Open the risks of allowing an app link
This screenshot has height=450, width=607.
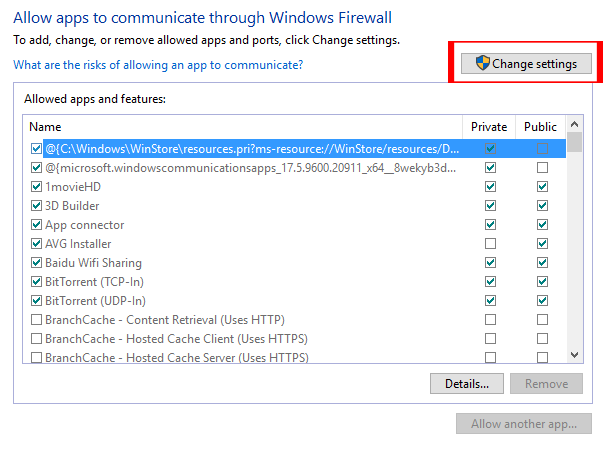(158, 65)
